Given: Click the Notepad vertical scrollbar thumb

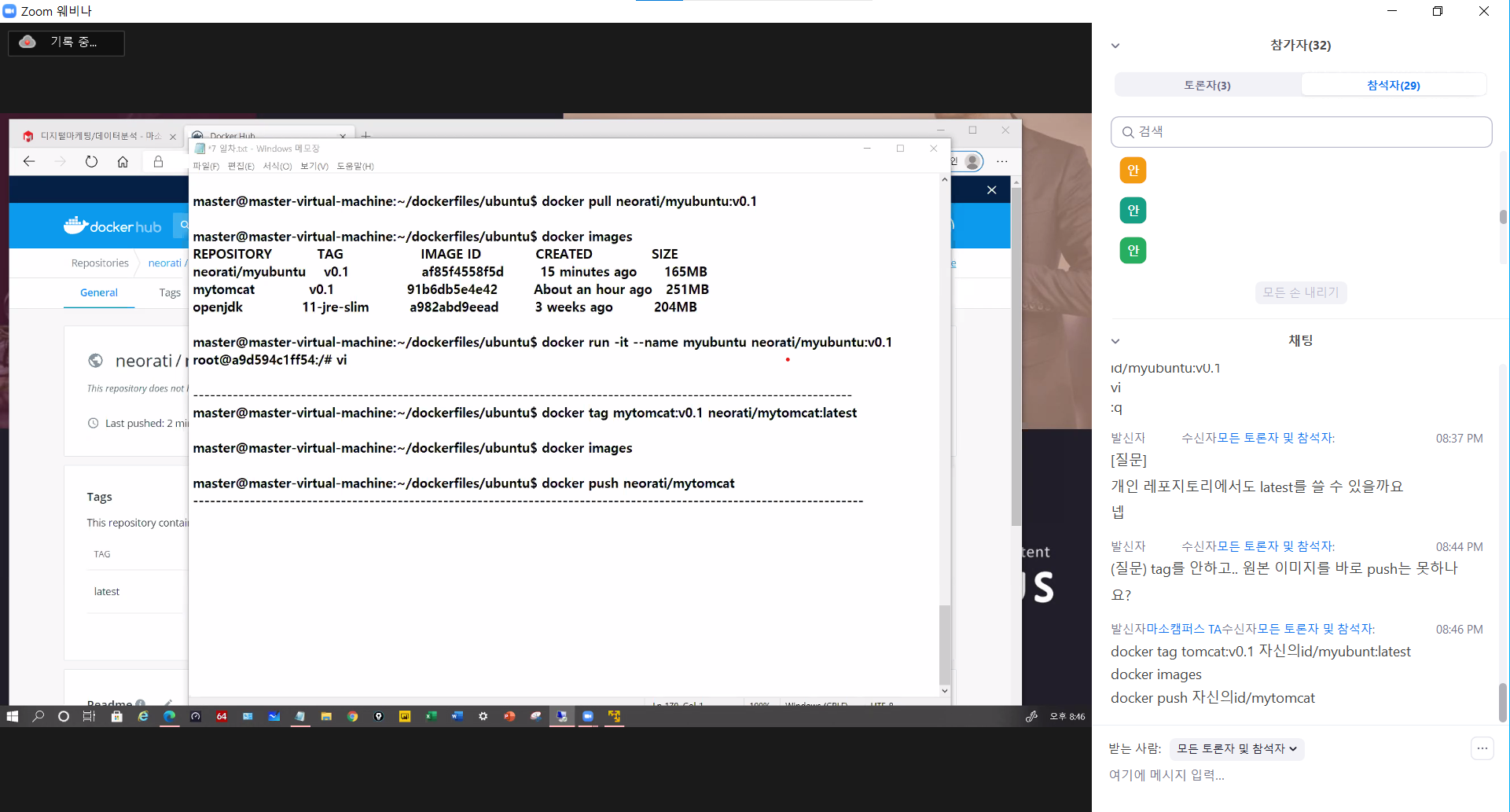Looking at the screenshot, I should (x=945, y=643).
